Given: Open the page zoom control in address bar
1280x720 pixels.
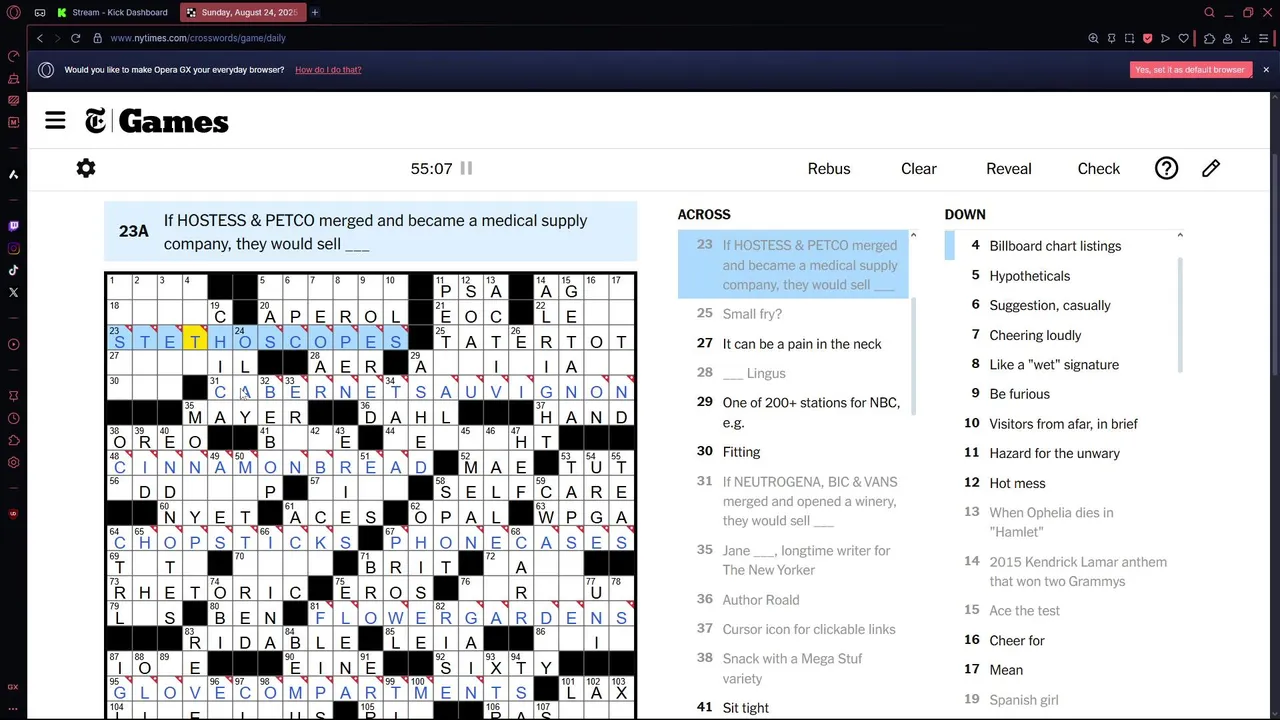Looking at the screenshot, I should click(1093, 38).
